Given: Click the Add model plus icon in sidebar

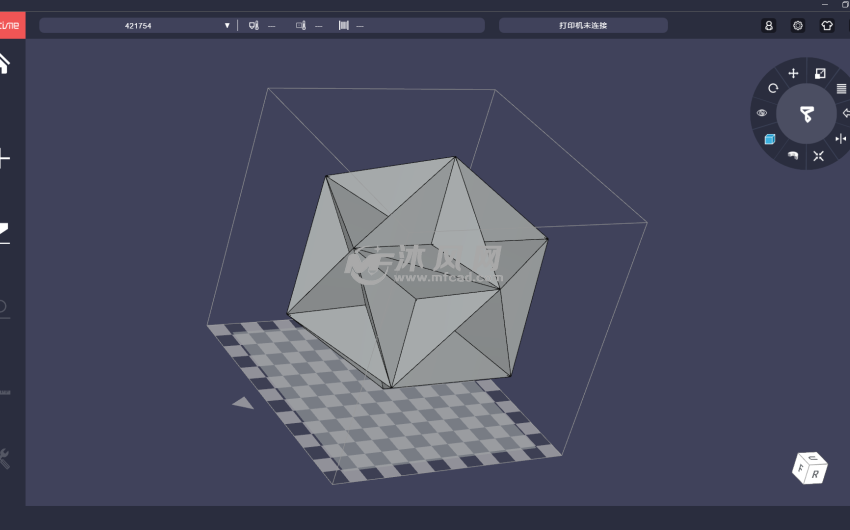Looking at the screenshot, I should tap(4, 158).
